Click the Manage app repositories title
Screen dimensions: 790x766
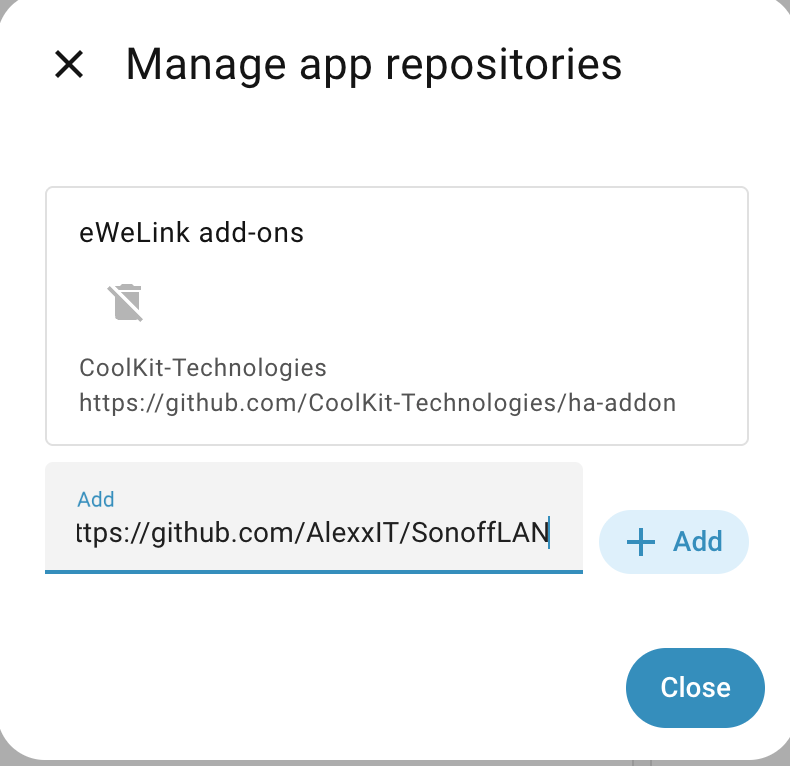373,65
